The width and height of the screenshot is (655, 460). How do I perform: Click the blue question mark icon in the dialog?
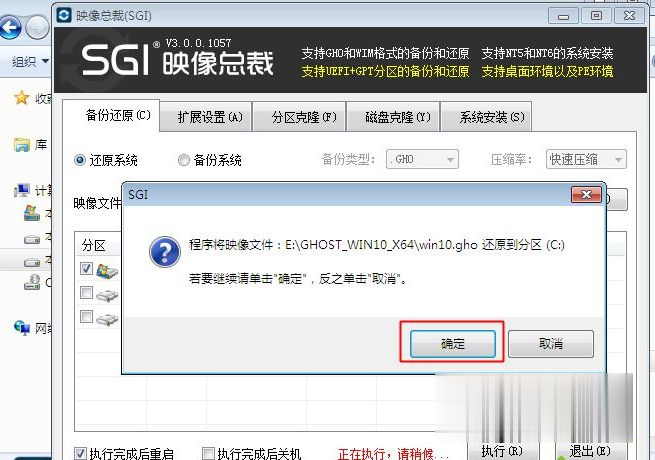[x=165, y=252]
